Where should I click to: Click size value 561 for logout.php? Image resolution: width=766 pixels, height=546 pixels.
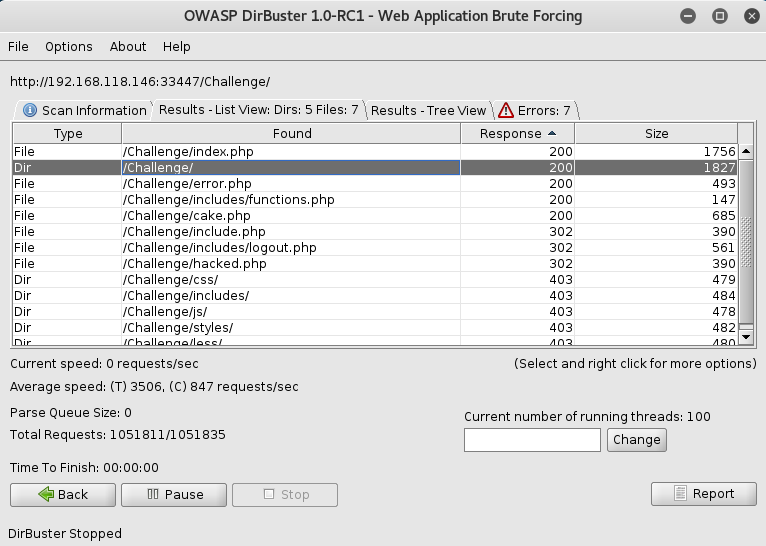(723, 248)
